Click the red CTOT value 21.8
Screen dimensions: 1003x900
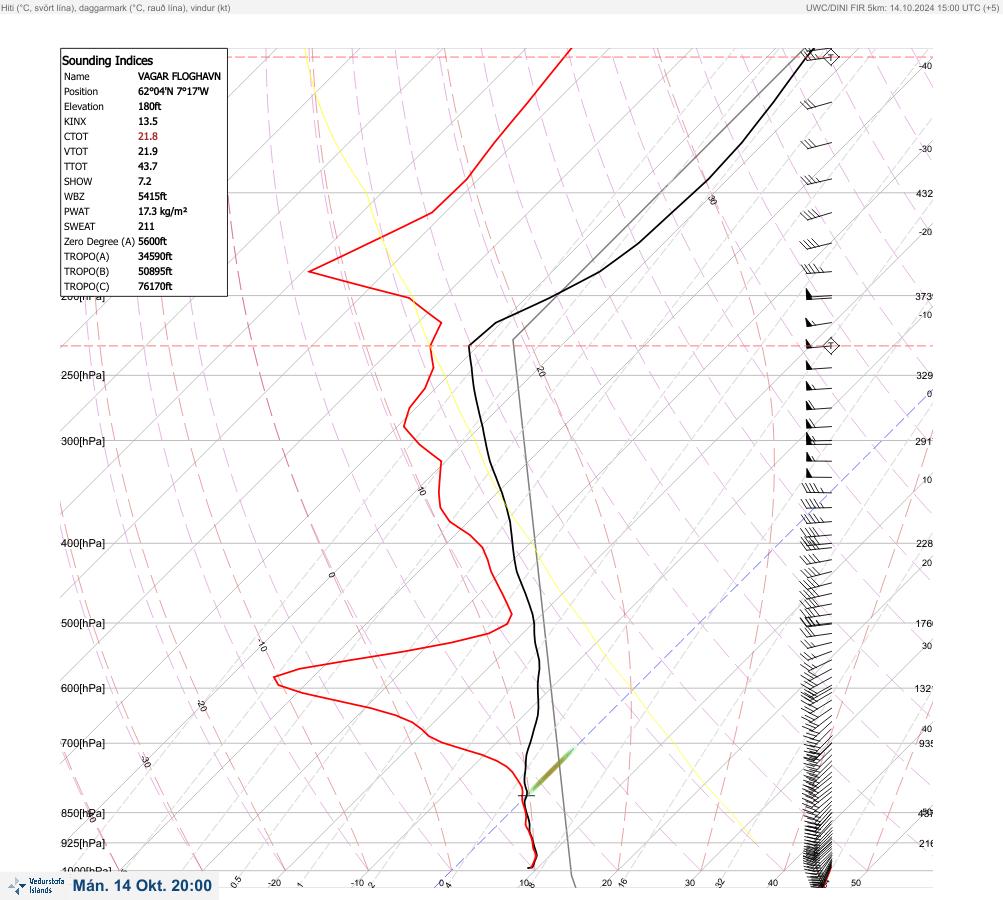[148, 136]
